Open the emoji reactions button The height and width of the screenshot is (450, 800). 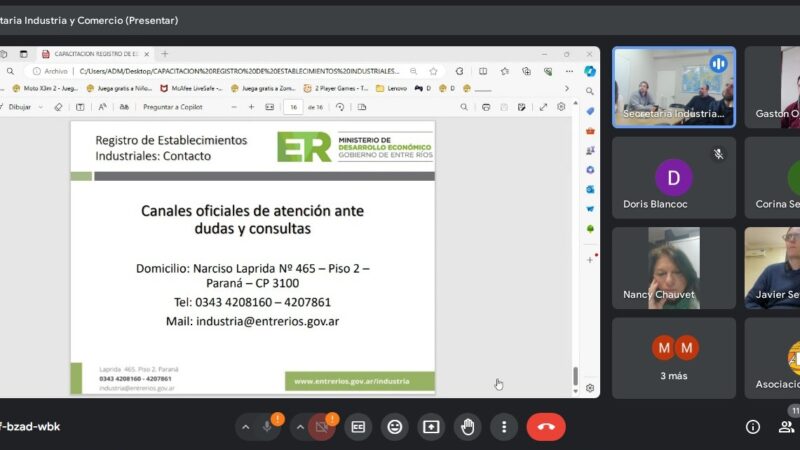point(394,427)
